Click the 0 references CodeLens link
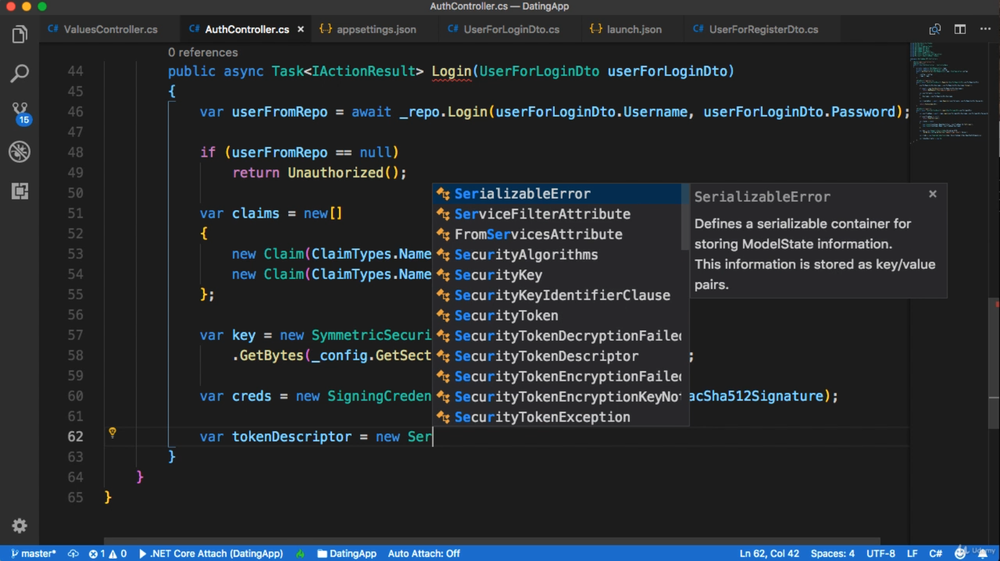Viewport: 1000px width, 561px height. pyautogui.click(x=203, y=52)
